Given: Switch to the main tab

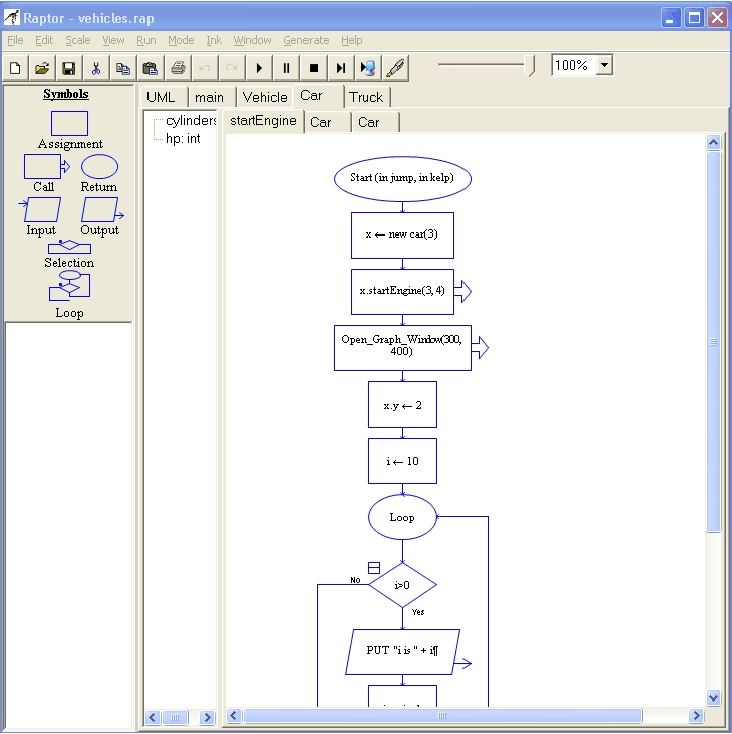Looking at the screenshot, I should tap(209, 97).
